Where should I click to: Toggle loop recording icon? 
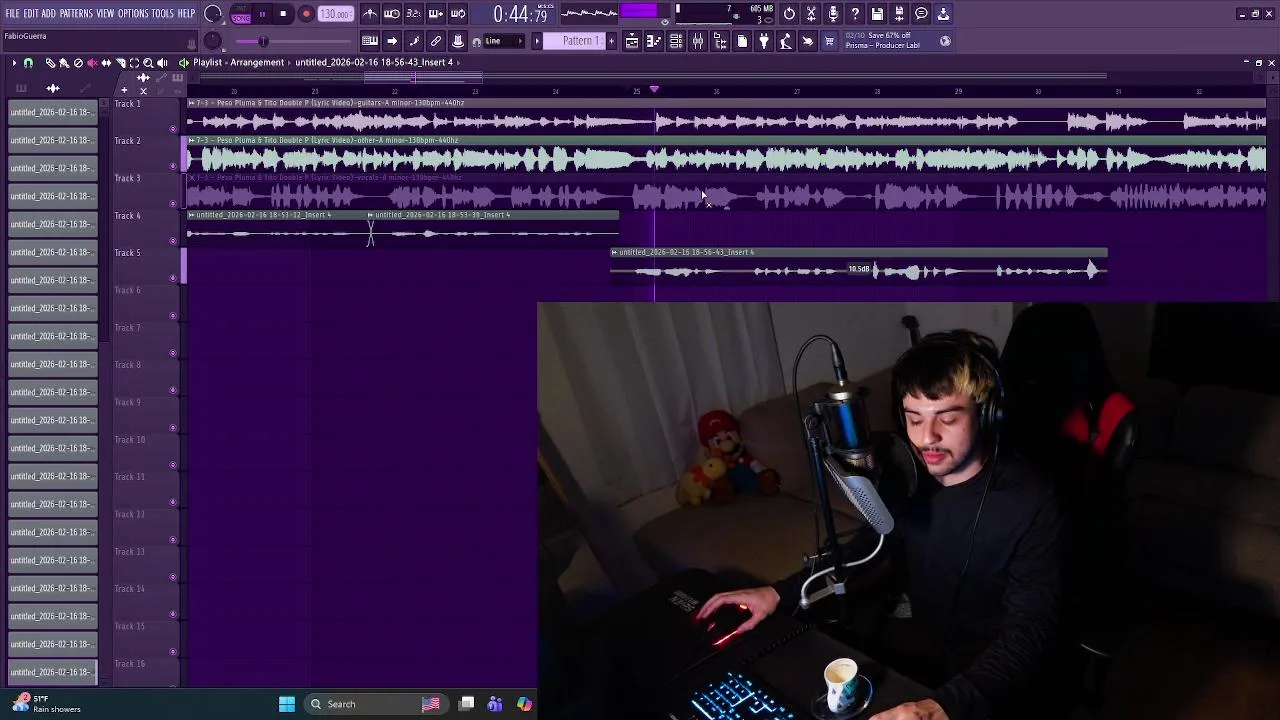457,14
